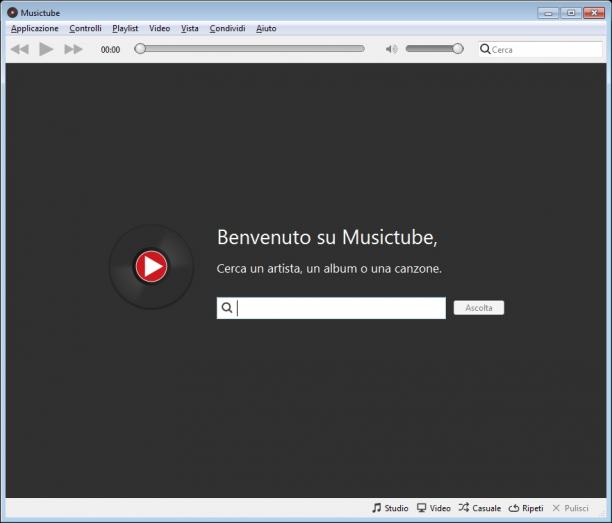612x523 pixels.
Task: Minimize the Musictube window
Action: point(548,13)
